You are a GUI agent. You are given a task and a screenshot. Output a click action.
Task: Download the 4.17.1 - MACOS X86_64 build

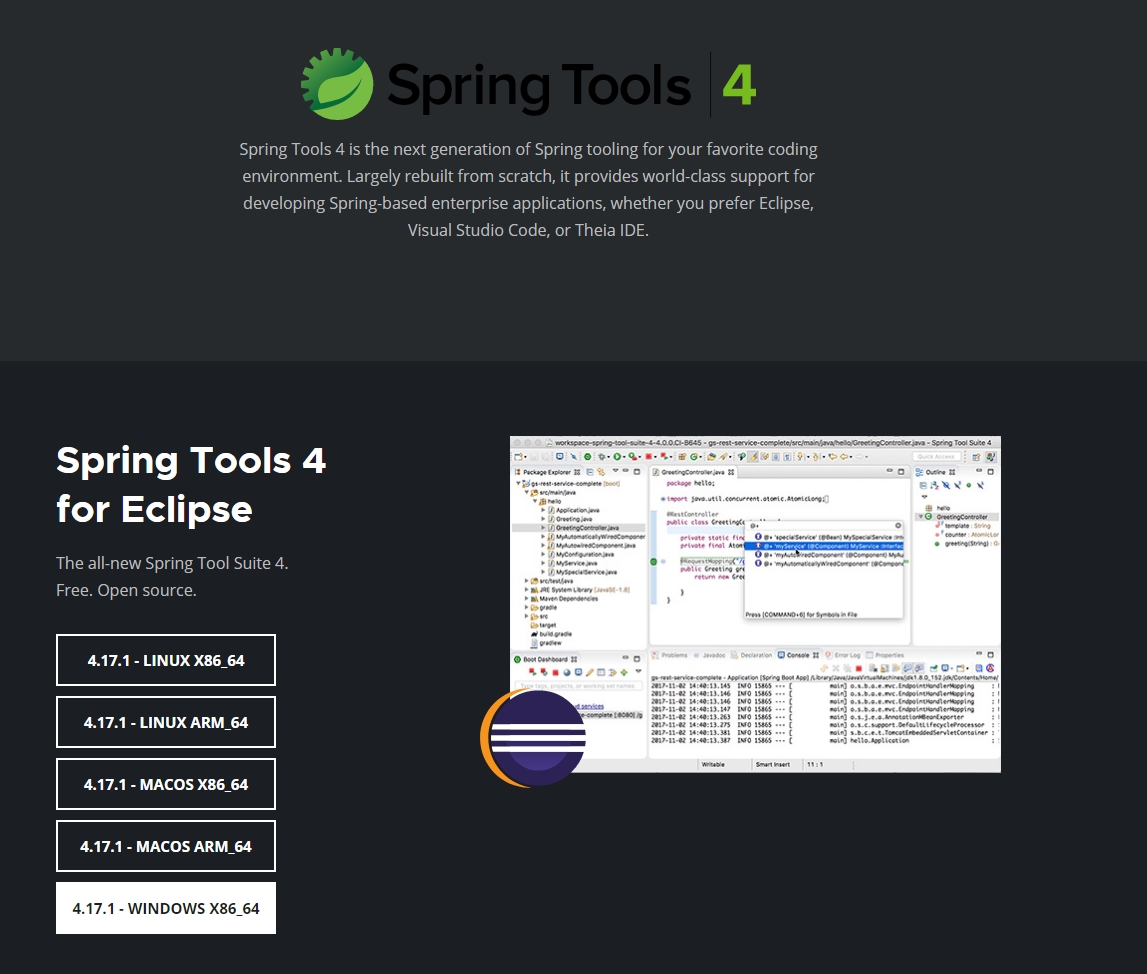coord(166,785)
